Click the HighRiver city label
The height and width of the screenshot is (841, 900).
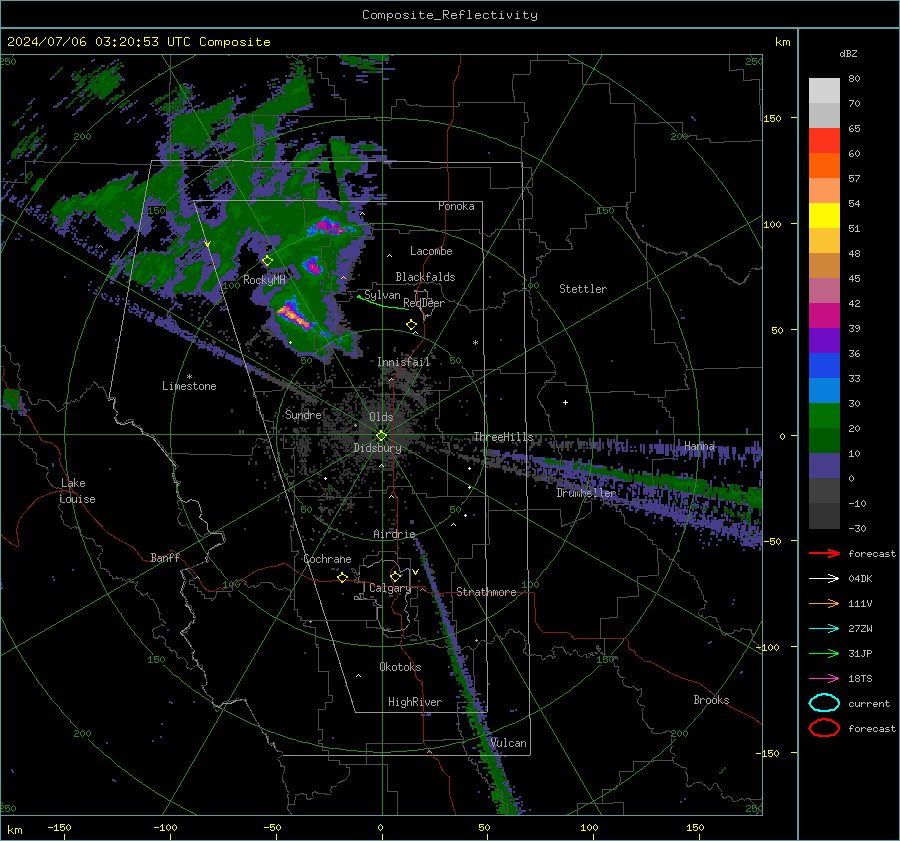tap(415, 702)
